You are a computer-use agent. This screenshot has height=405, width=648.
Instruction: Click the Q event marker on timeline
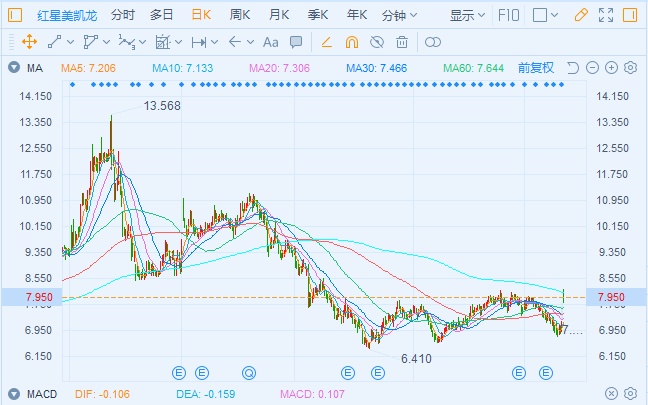(248, 372)
